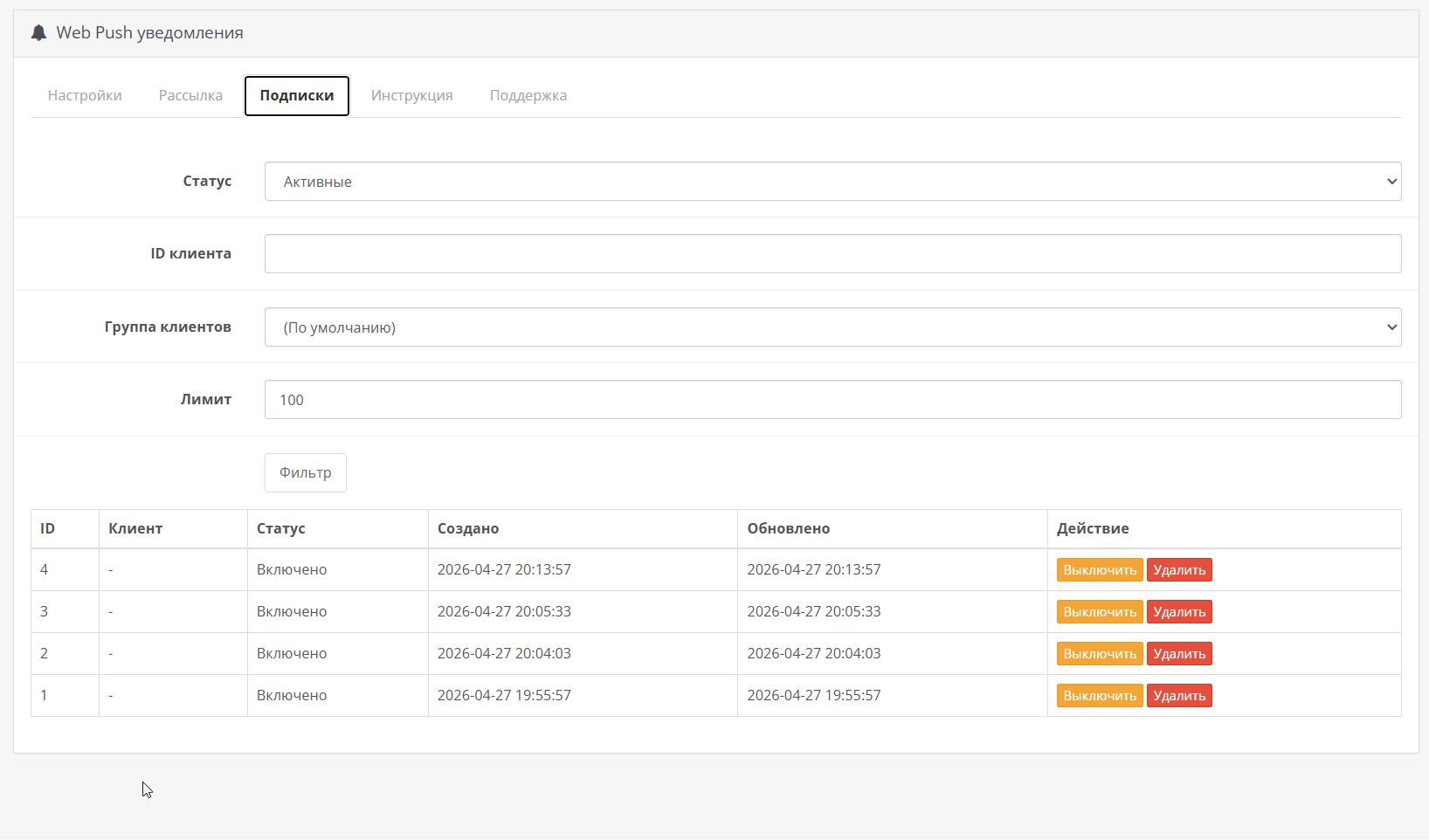Click Удалить for subscription ID 1

tap(1178, 695)
